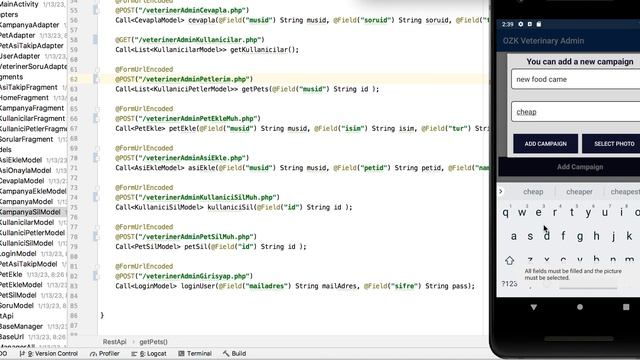This screenshot has height=360, width=640.
Task: Click settings gear icon in emulator status bar
Action: [520, 24]
